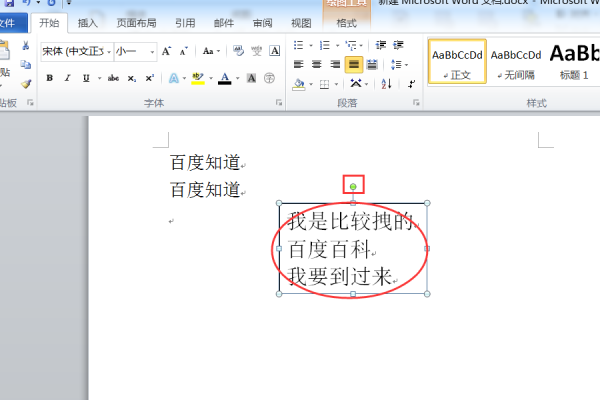This screenshot has height=400, width=600.
Task: Switch to the 邮件 tab
Action: [224, 23]
